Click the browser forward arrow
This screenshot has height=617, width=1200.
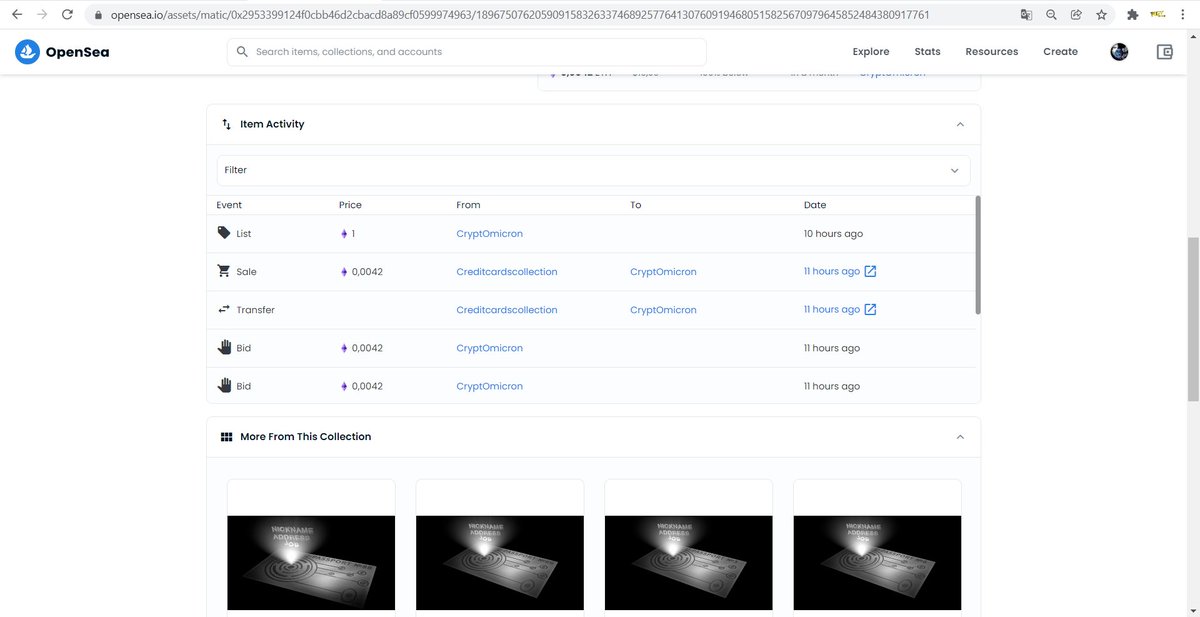42,15
